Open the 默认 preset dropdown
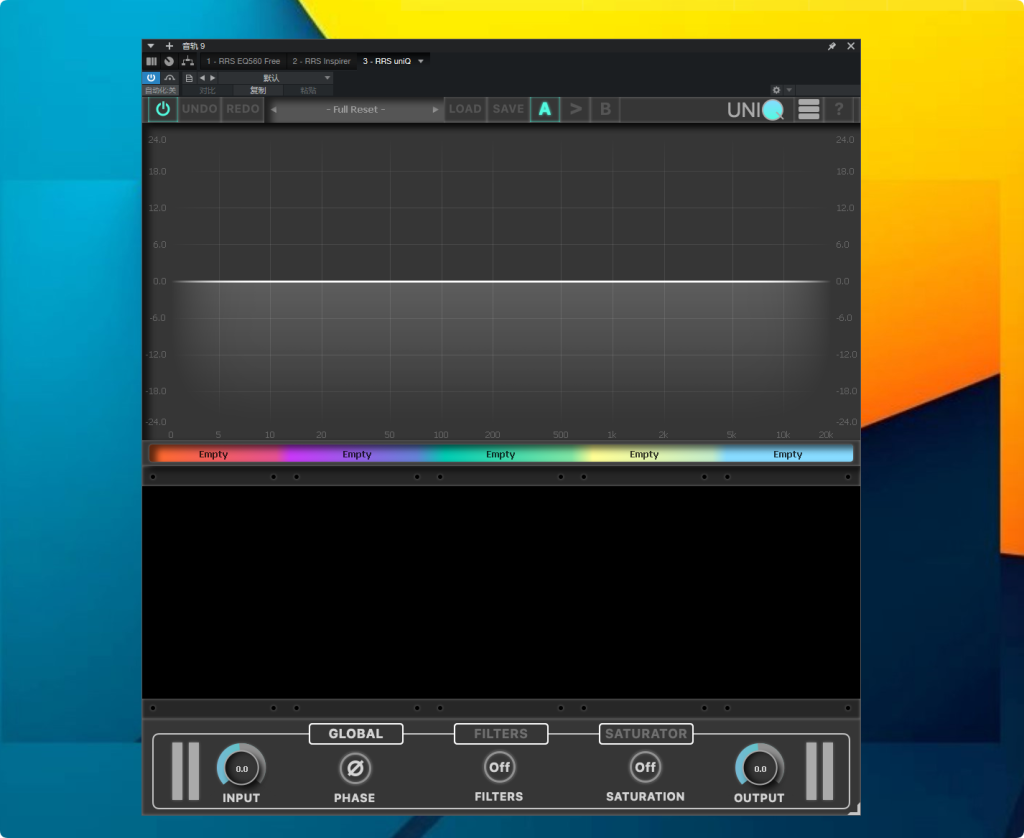1024x838 pixels. click(276, 78)
